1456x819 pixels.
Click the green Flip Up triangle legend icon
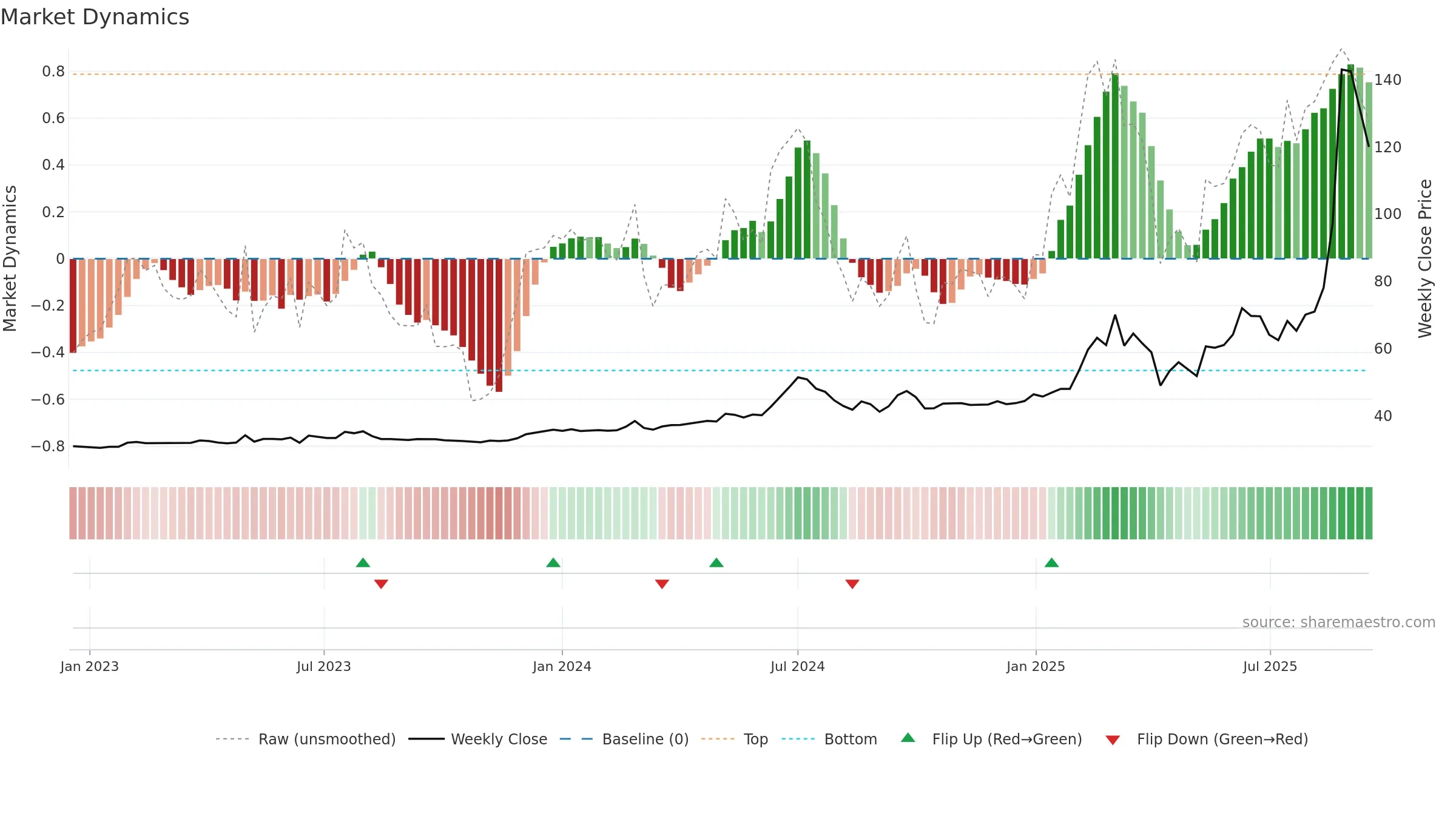click(908, 738)
